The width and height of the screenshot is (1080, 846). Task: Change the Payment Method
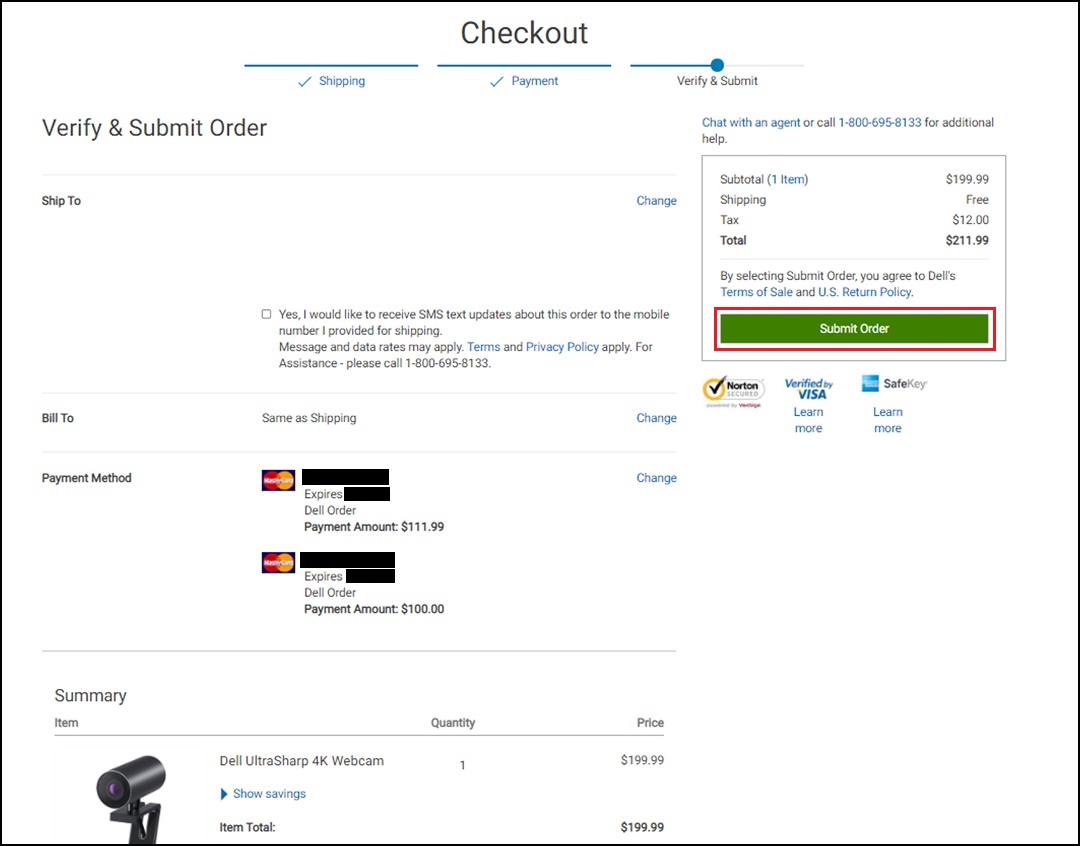(656, 478)
